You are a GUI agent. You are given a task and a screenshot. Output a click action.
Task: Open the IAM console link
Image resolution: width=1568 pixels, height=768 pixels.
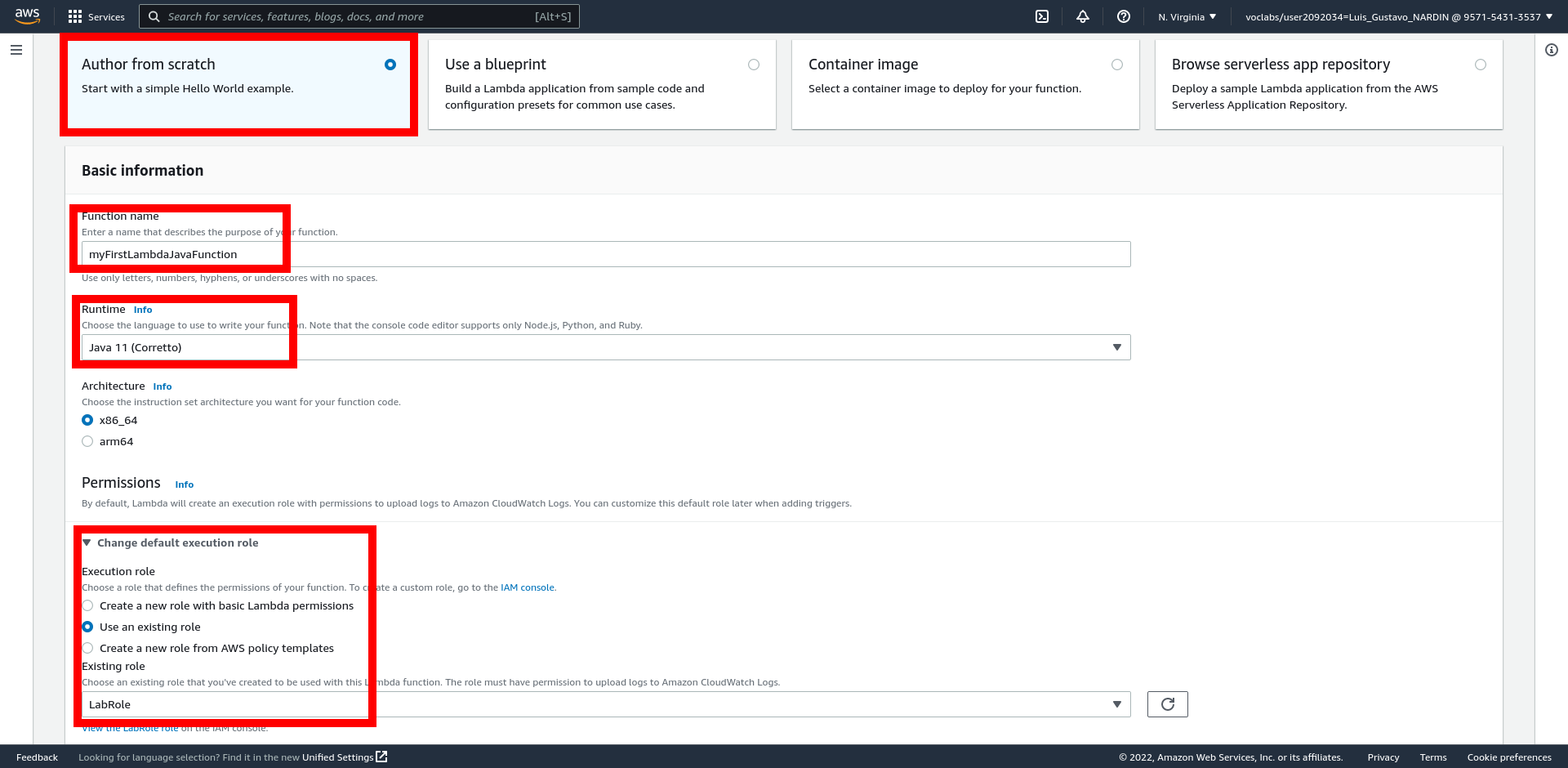(x=527, y=587)
